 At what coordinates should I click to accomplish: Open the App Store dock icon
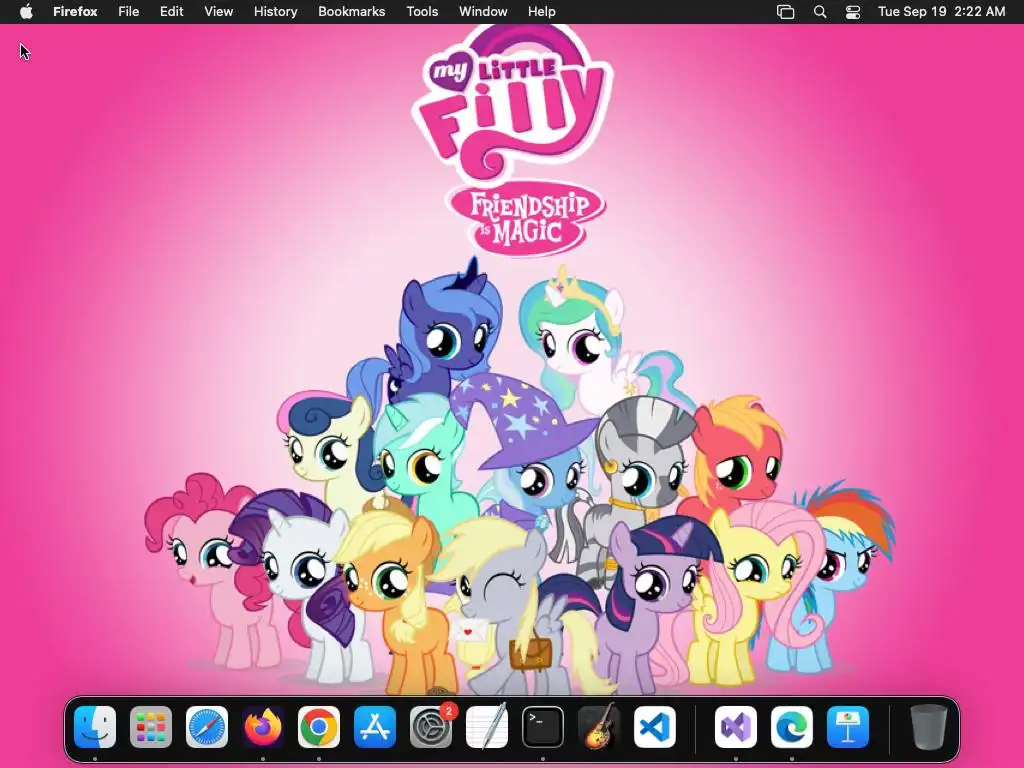pos(375,727)
